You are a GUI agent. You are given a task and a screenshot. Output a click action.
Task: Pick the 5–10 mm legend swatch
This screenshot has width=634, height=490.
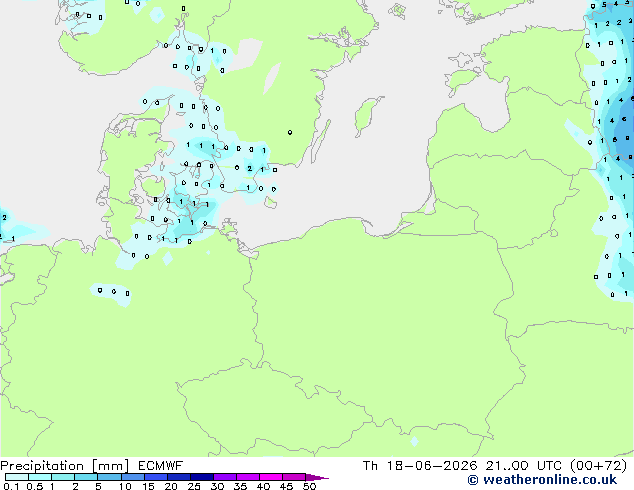coord(109,477)
